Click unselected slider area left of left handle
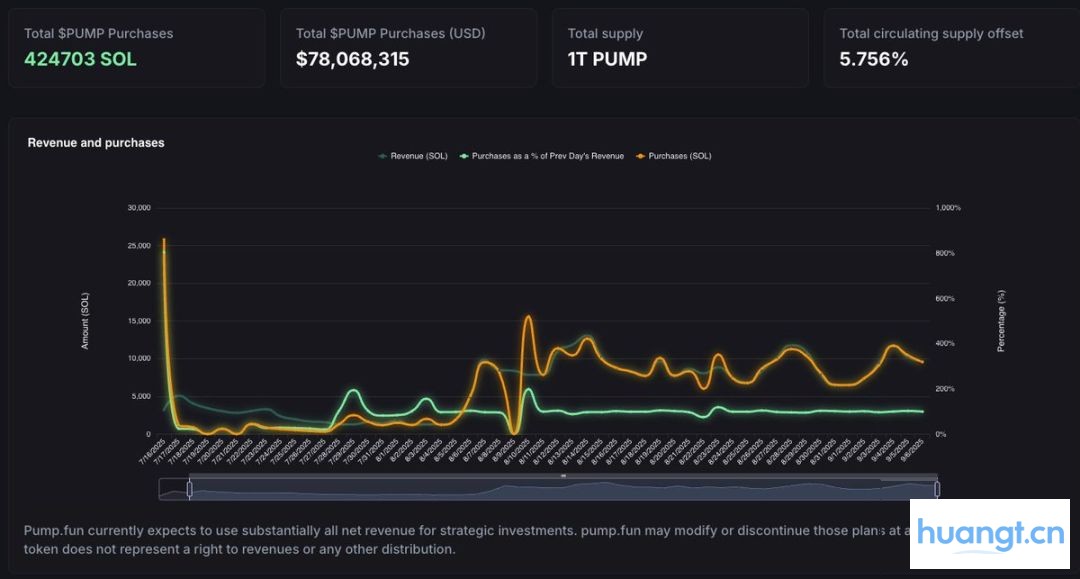 [x=173, y=489]
